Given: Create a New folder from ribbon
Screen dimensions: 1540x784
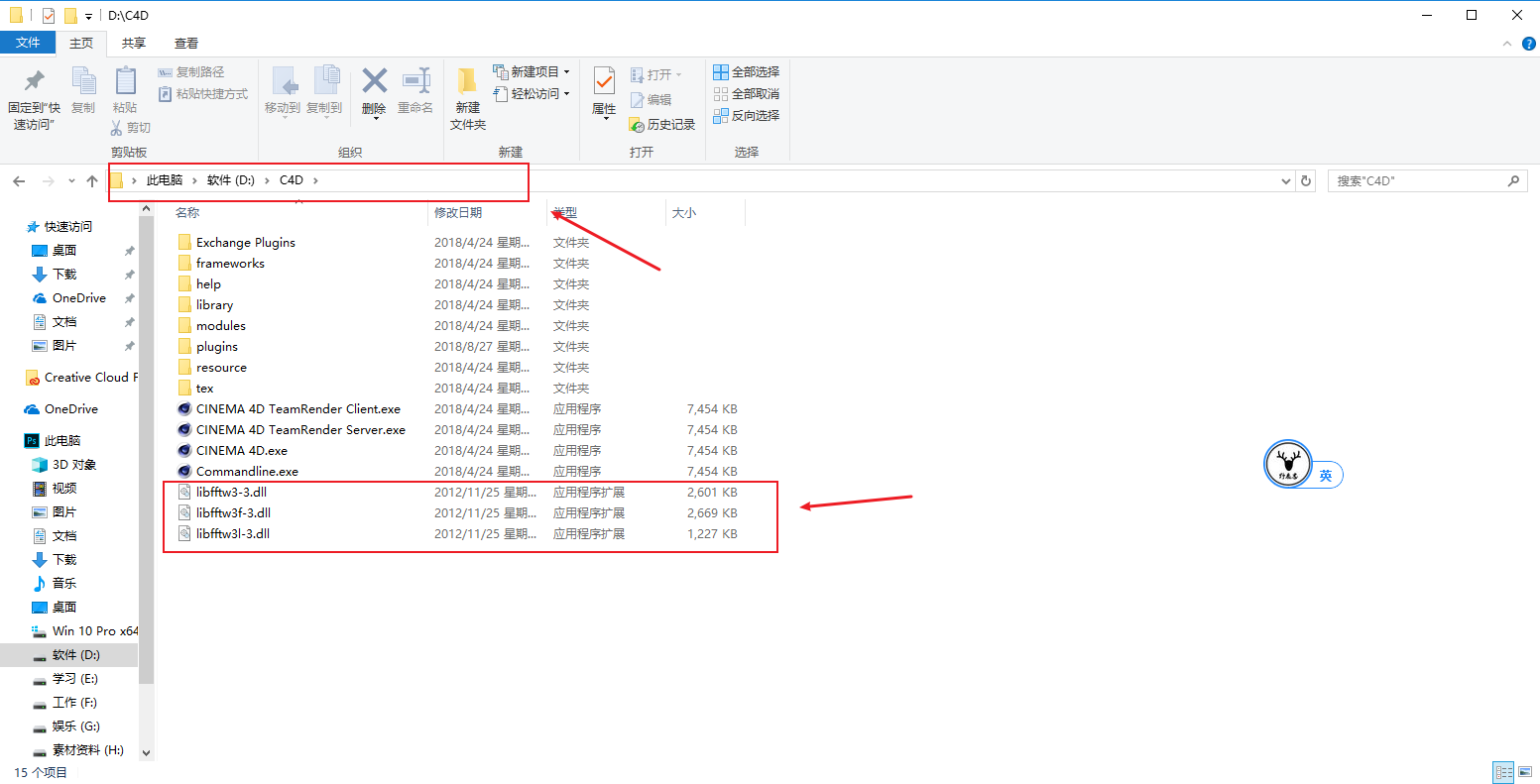Looking at the screenshot, I should [467, 98].
